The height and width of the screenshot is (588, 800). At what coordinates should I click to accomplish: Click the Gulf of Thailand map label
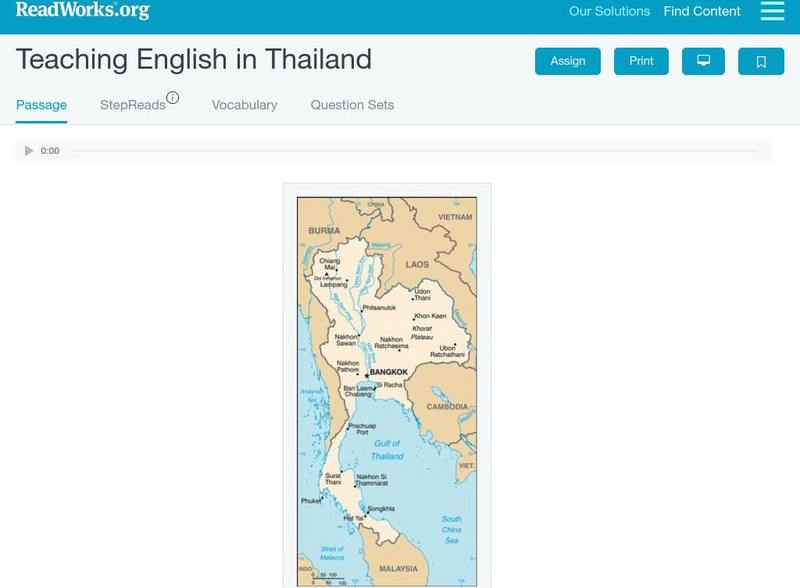click(388, 450)
